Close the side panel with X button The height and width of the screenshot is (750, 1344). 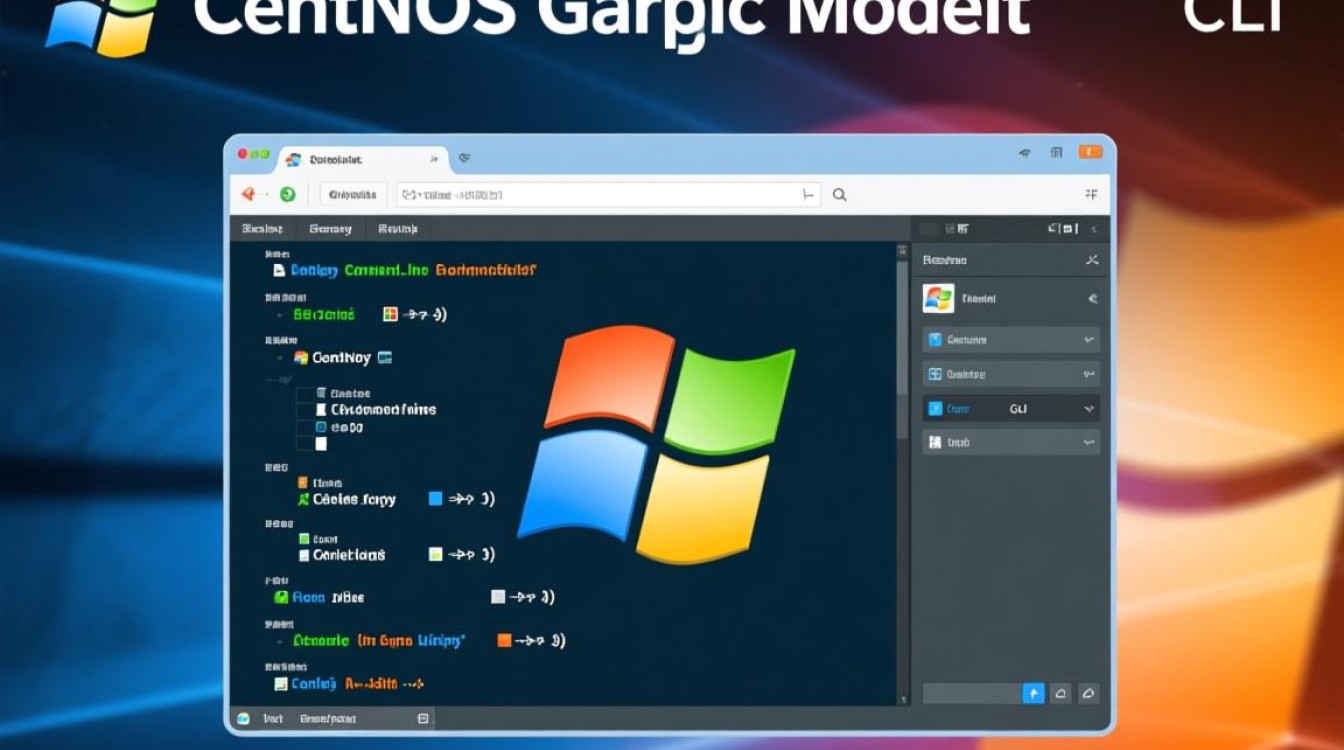click(x=1091, y=260)
